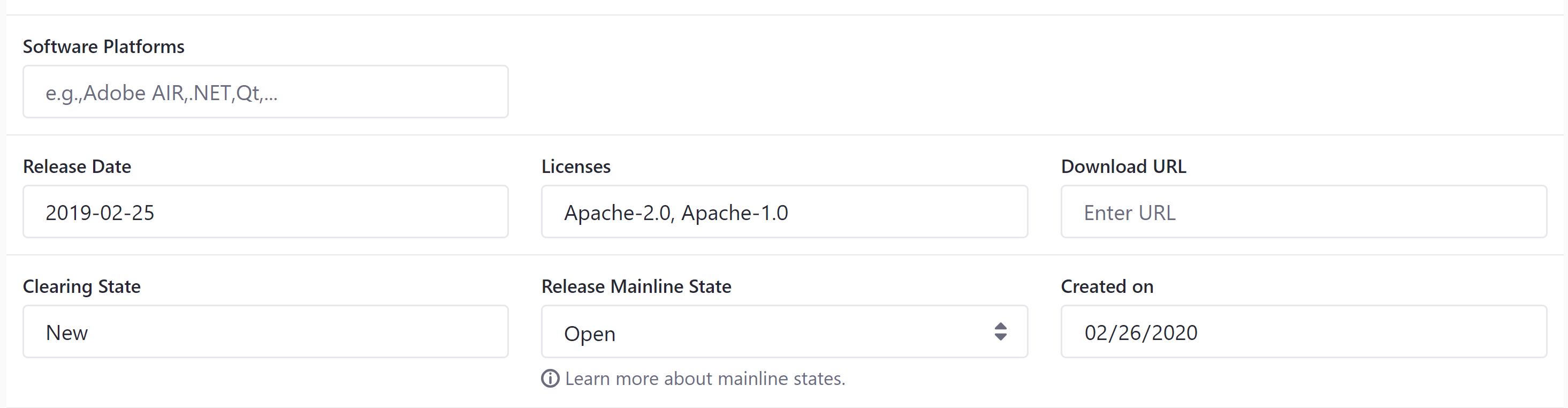Click the Release Date field showing 2019-02-25
The image size is (1568, 408).
pos(265,211)
